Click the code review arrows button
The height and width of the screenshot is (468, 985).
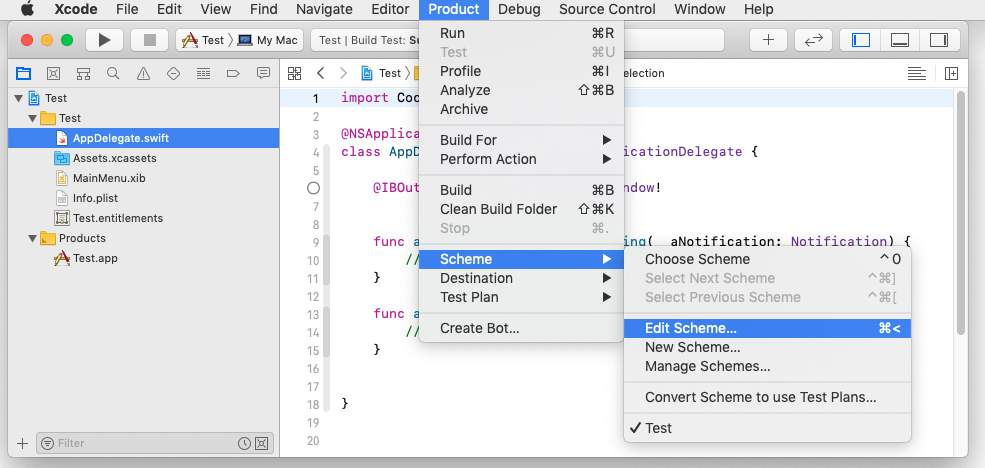click(x=814, y=40)
